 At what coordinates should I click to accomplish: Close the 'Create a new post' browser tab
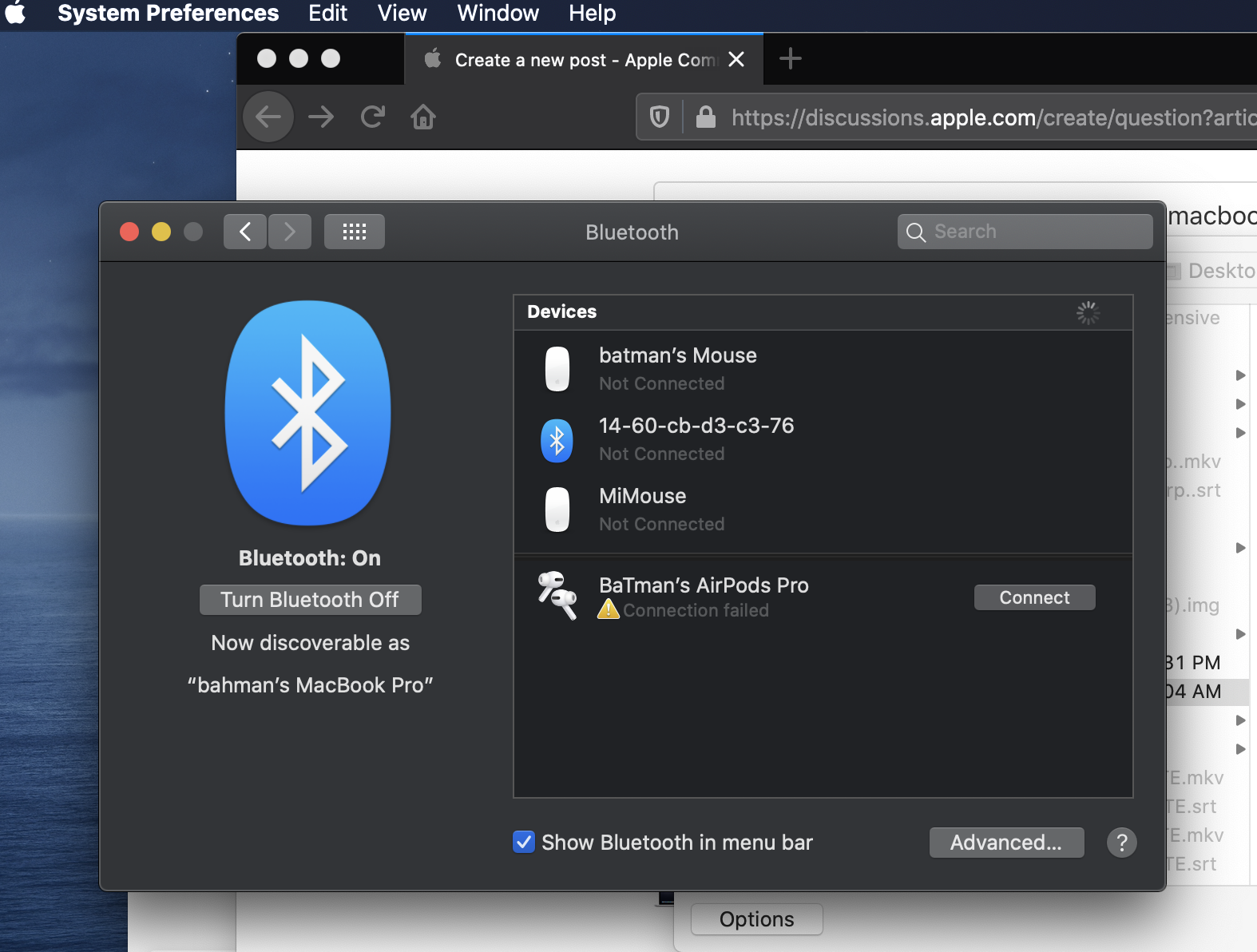pos(736,59)
